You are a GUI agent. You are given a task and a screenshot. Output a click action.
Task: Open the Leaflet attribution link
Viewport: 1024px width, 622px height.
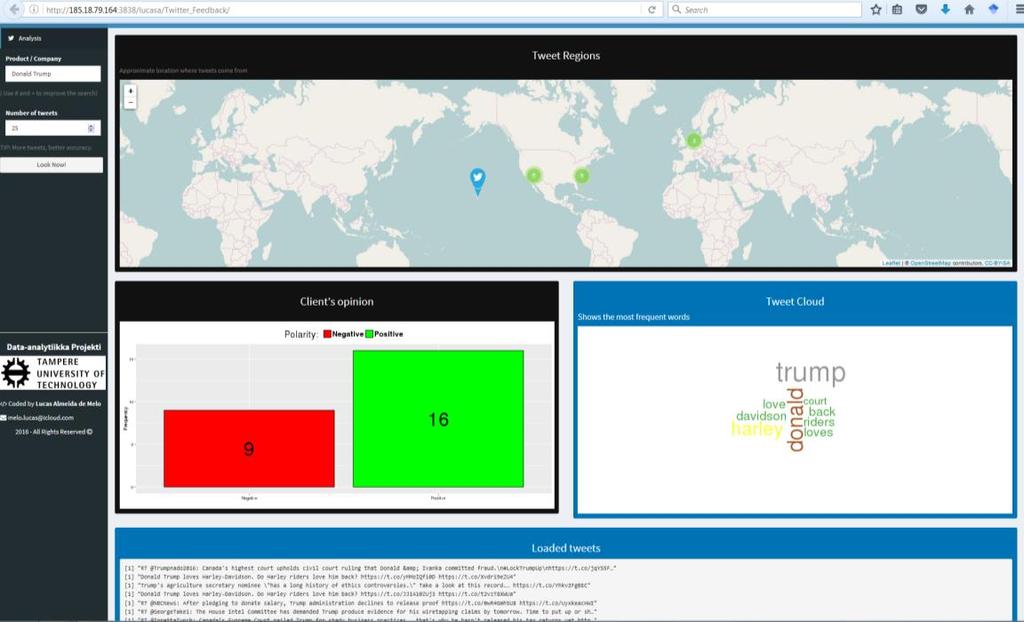pyautogui.click(x=891, y=263)
